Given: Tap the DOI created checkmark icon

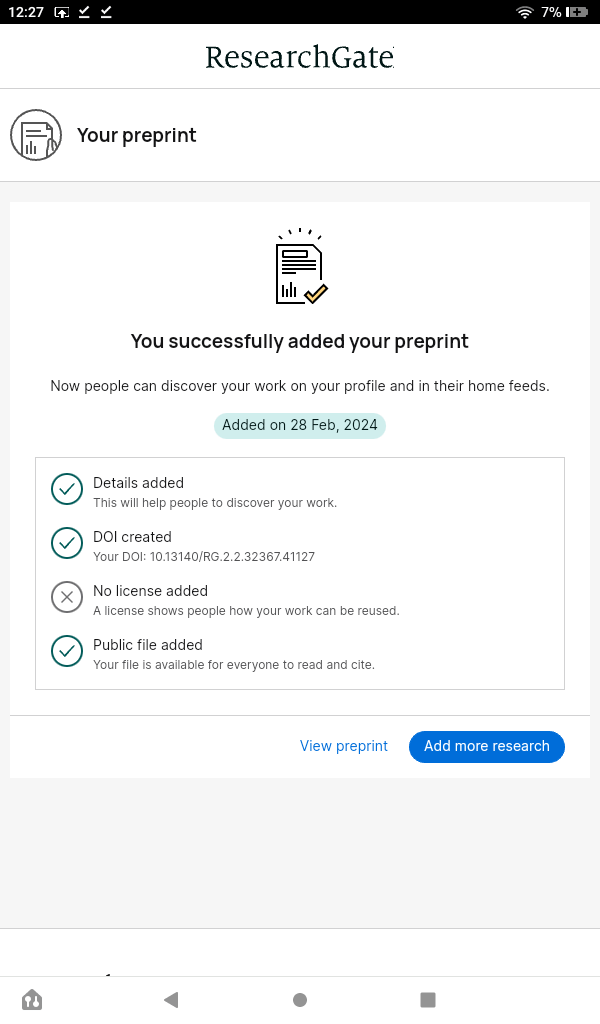Looking at the screenshot, I should point(67,543).
